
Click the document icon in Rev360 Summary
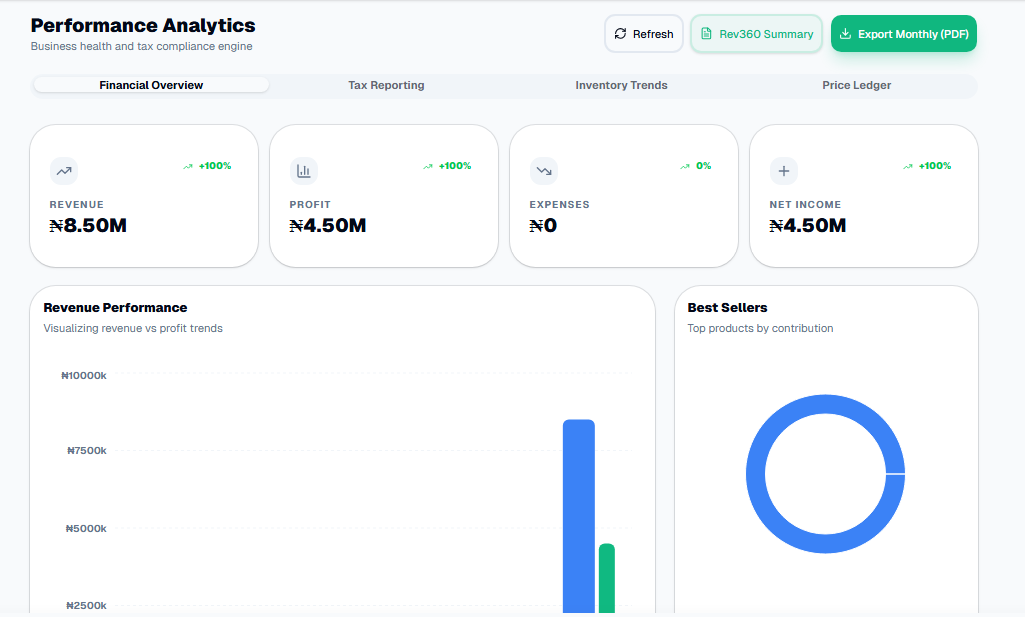[x=706, y=34]
